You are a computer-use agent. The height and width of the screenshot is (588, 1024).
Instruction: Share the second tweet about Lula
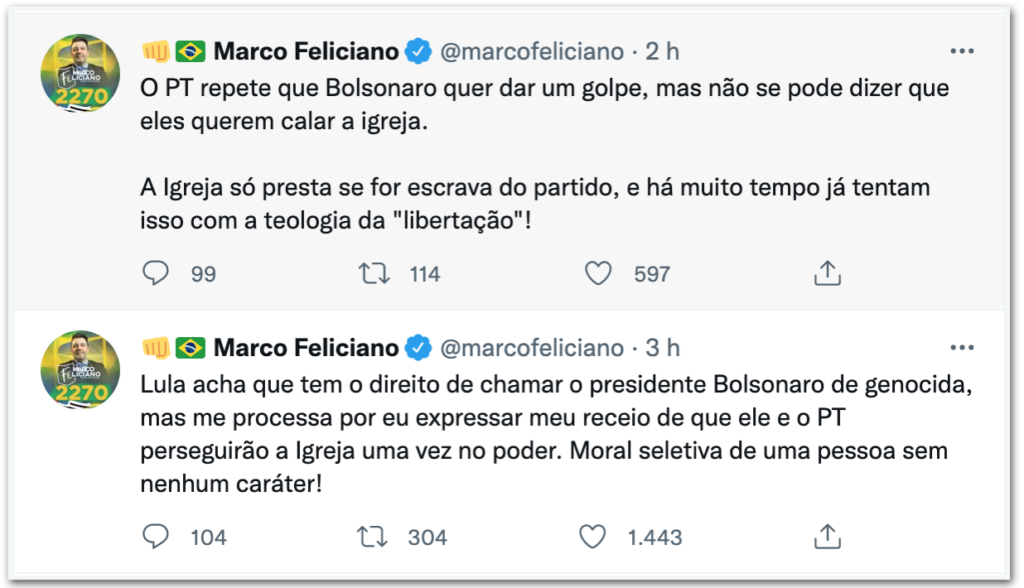click(827, 537)
